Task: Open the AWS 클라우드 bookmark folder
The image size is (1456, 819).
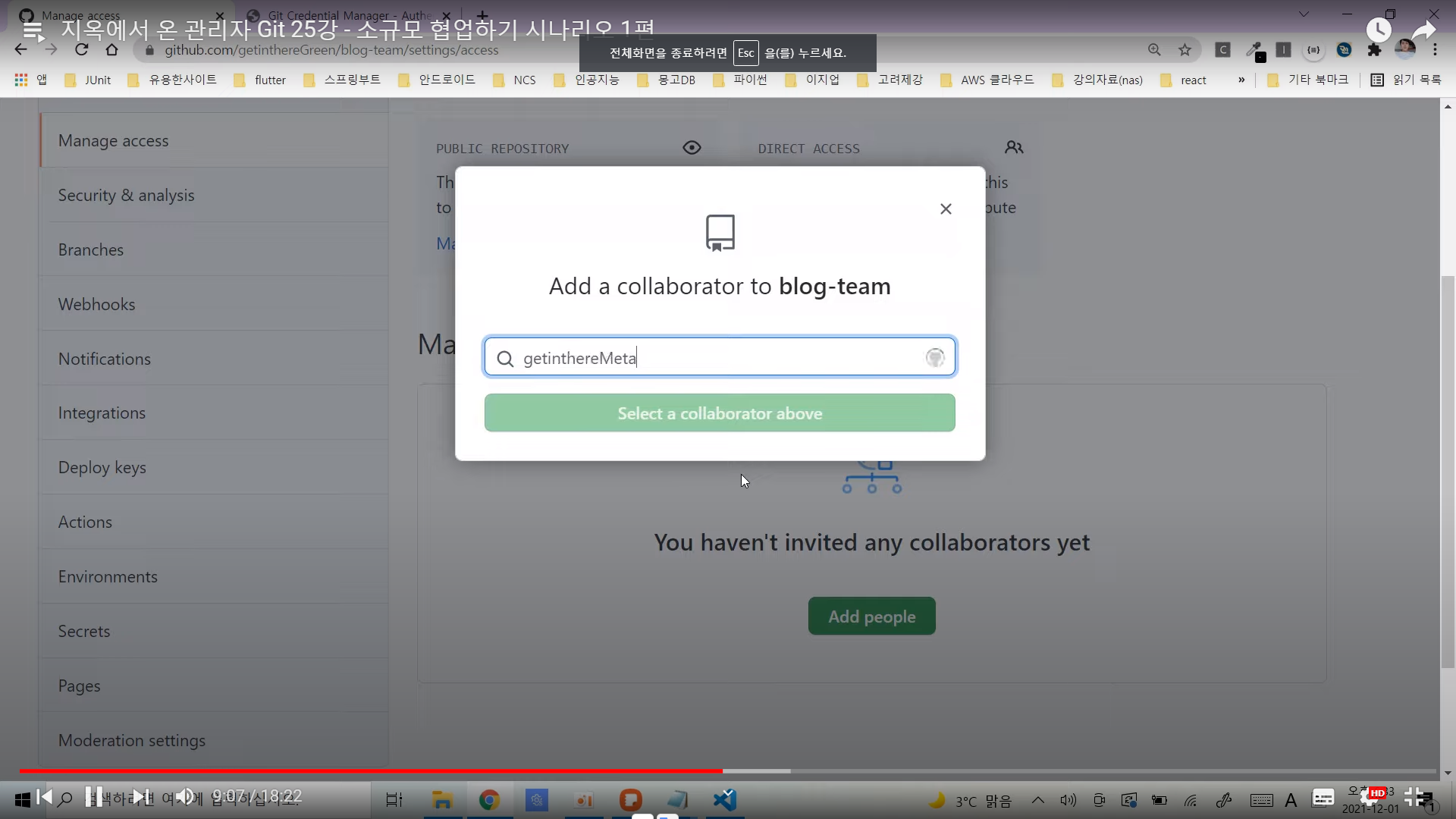Action: pyautogui.click(x=987, y=80)
